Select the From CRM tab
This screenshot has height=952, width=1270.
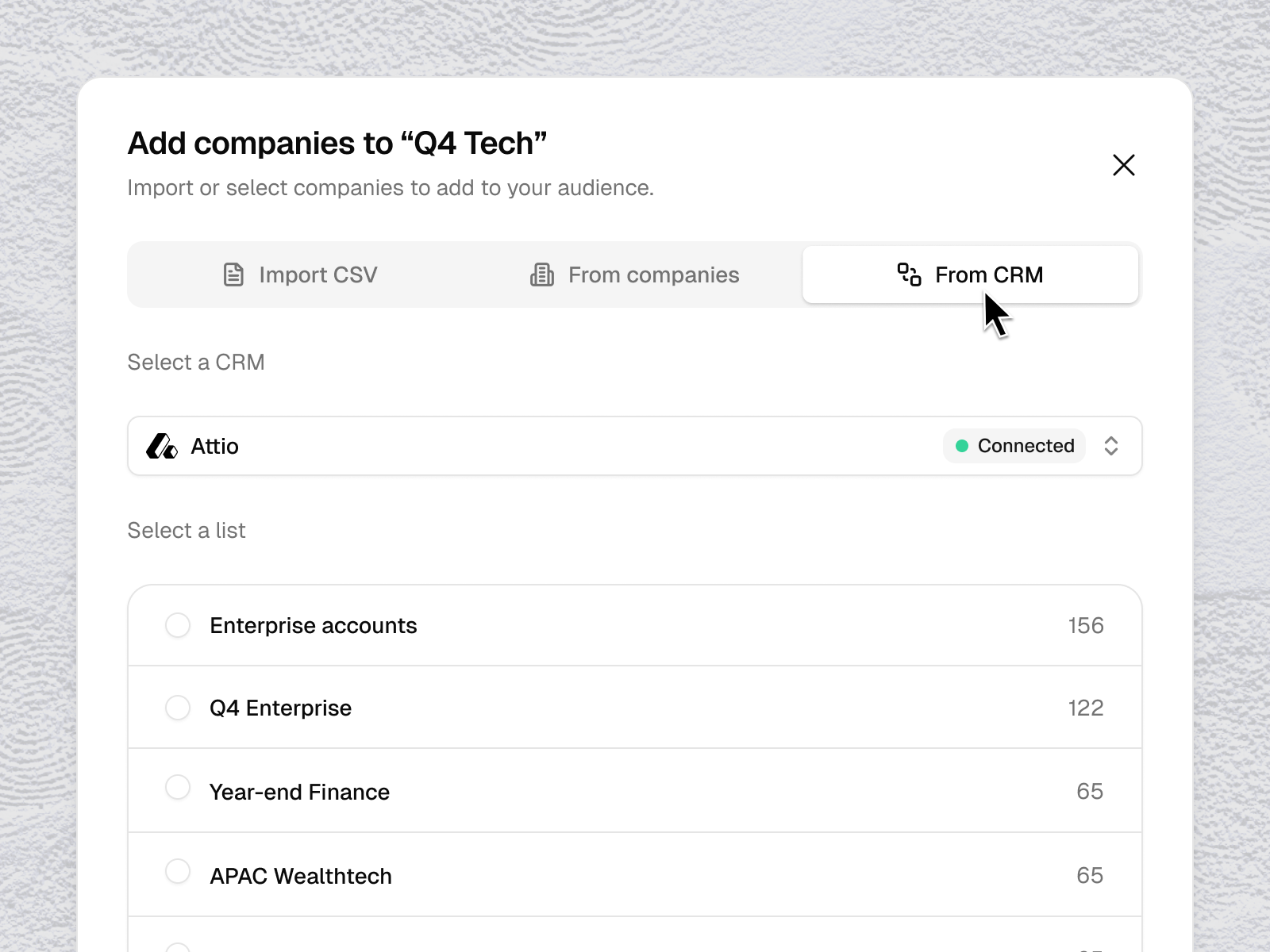click(970, 274)
